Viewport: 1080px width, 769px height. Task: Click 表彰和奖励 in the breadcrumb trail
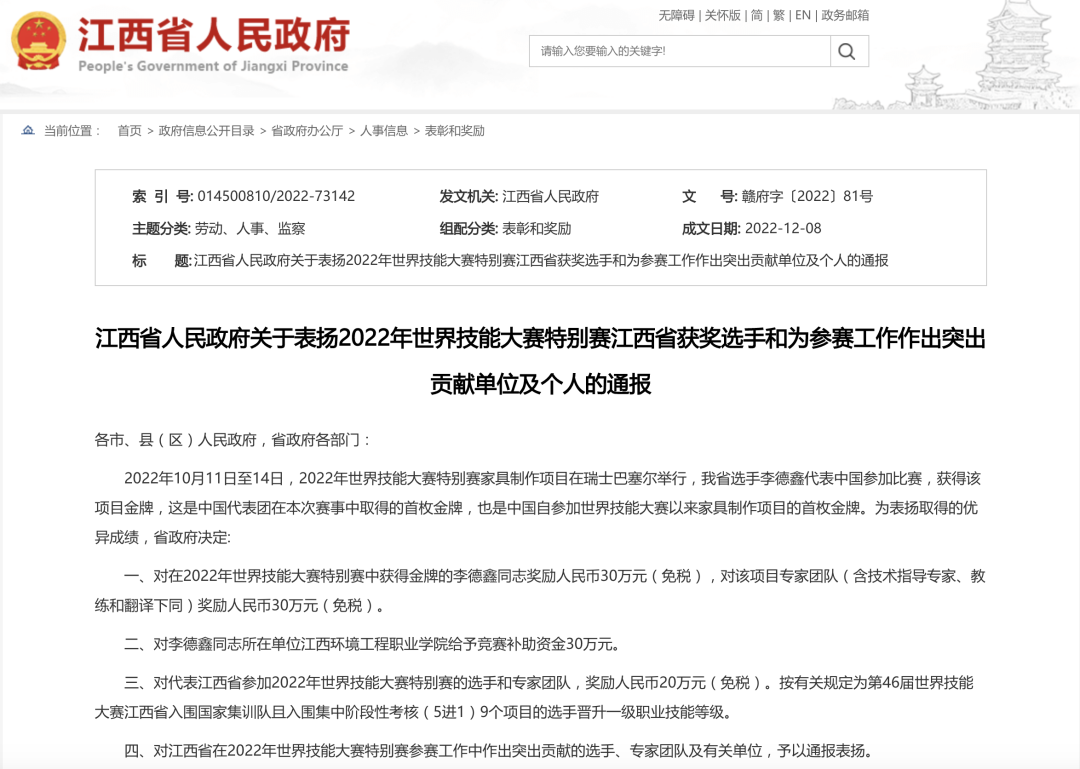[x=454, y=131]
